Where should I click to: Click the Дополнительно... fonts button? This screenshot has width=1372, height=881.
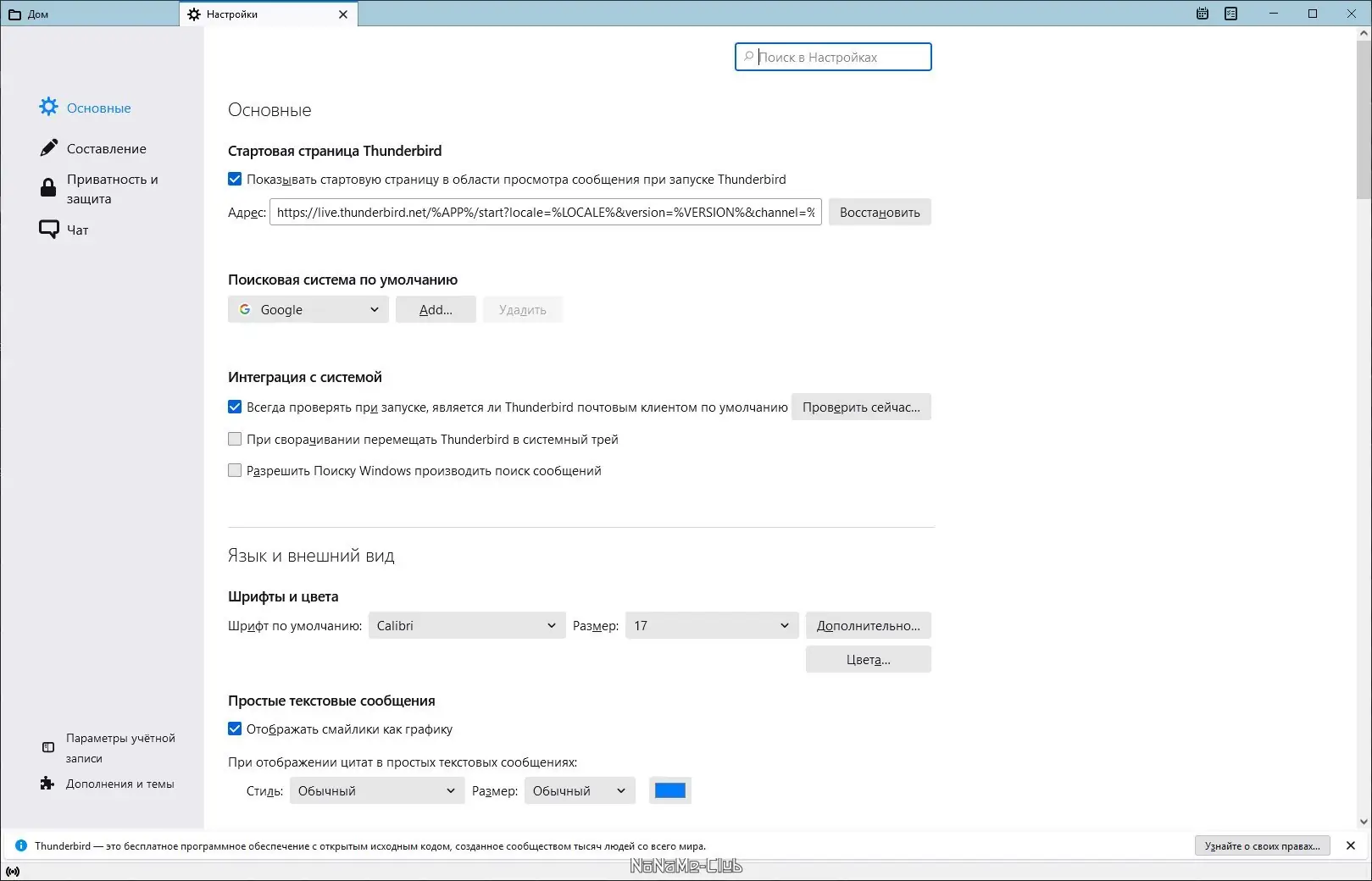click(869, 625)
